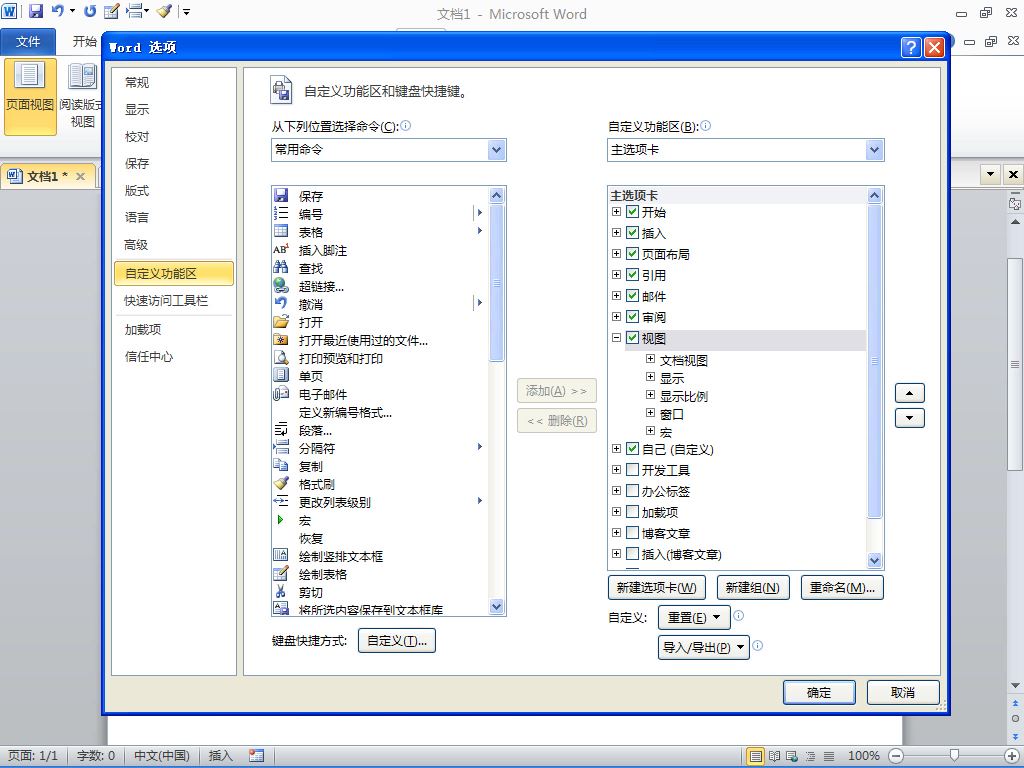Select the Paragraph (段落) command icon

(281, 430)
